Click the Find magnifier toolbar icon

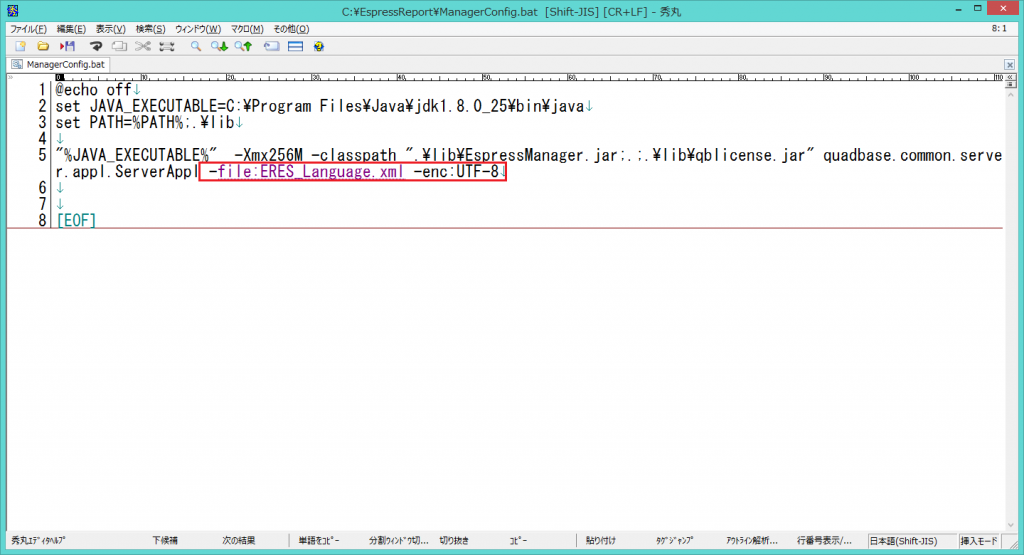196,46
